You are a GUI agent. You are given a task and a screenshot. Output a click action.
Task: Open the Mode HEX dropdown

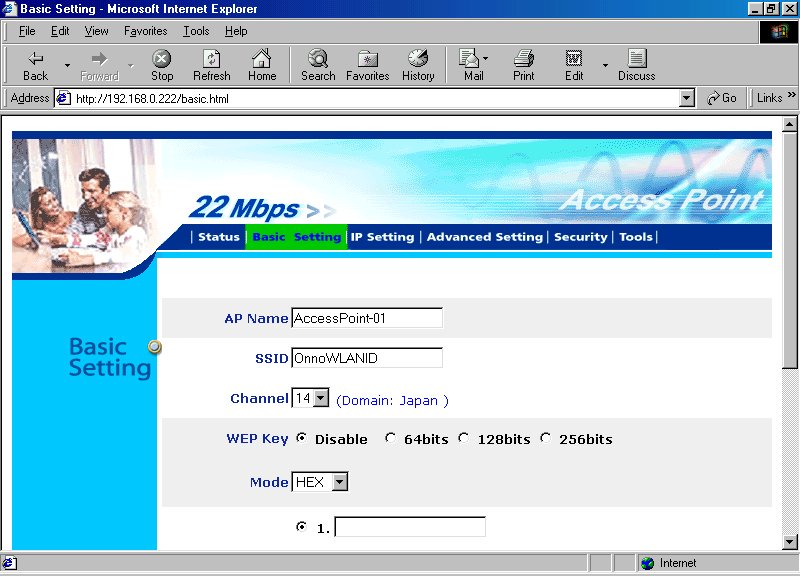(339, 483)
